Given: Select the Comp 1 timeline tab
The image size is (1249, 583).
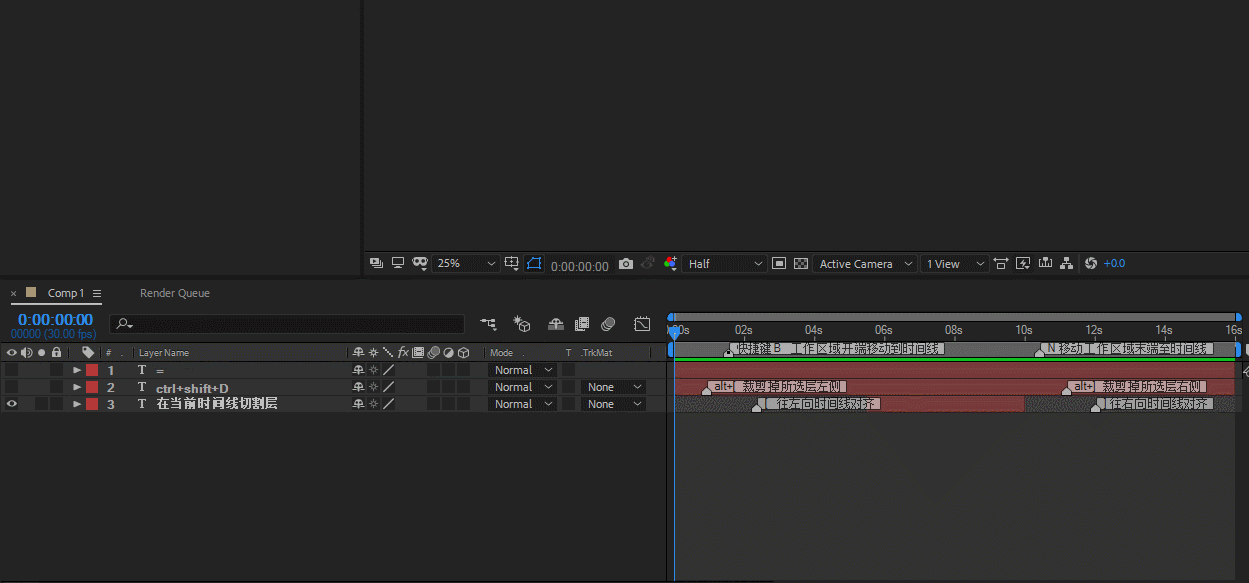Looking at the screenshot, I should (x=66, y=293).
